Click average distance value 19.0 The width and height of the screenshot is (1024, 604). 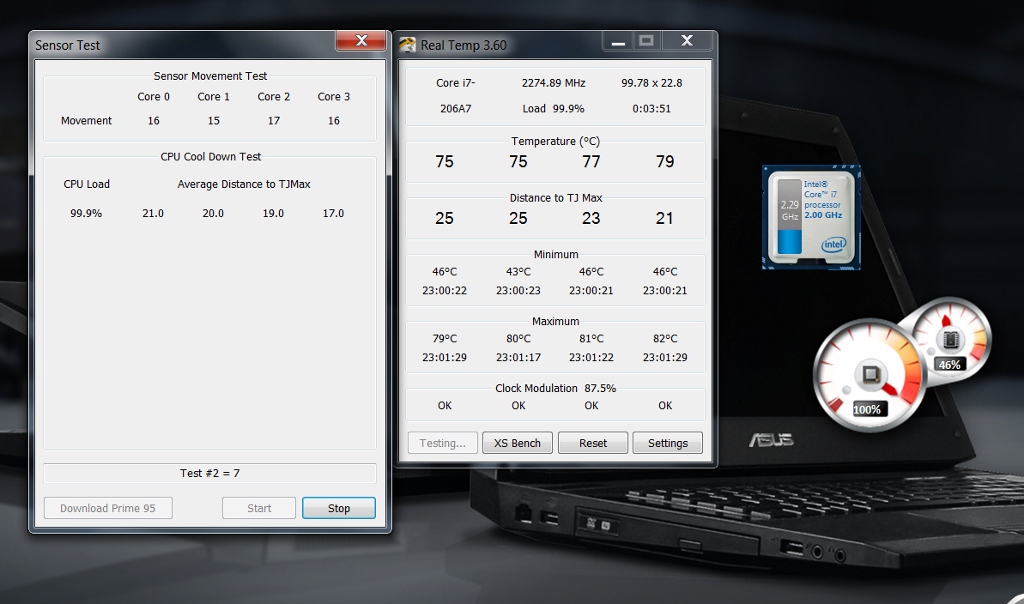[x=273, y=214]
